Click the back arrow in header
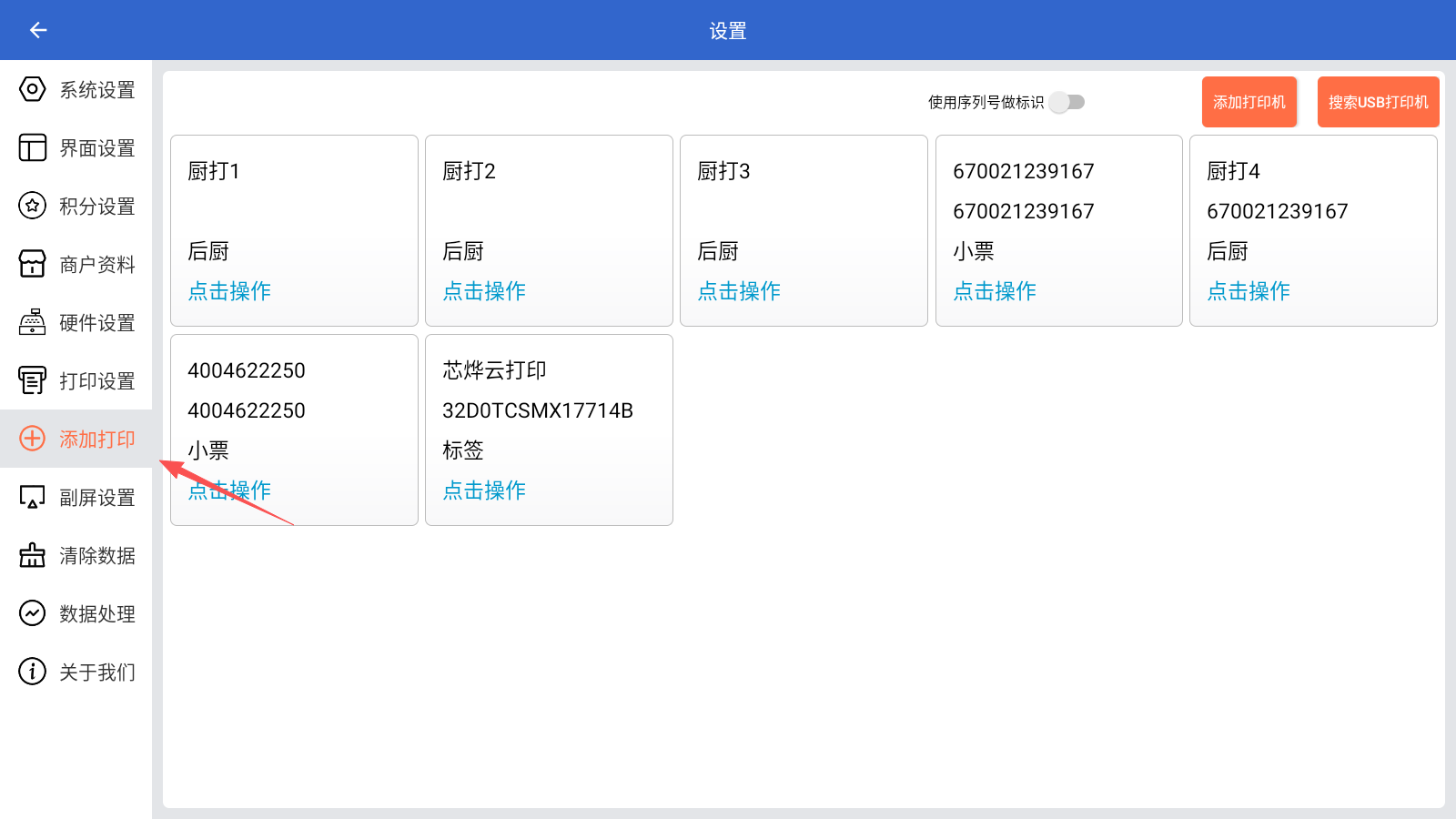Viewport: 1456px width, 819px height. click(38, 30)
